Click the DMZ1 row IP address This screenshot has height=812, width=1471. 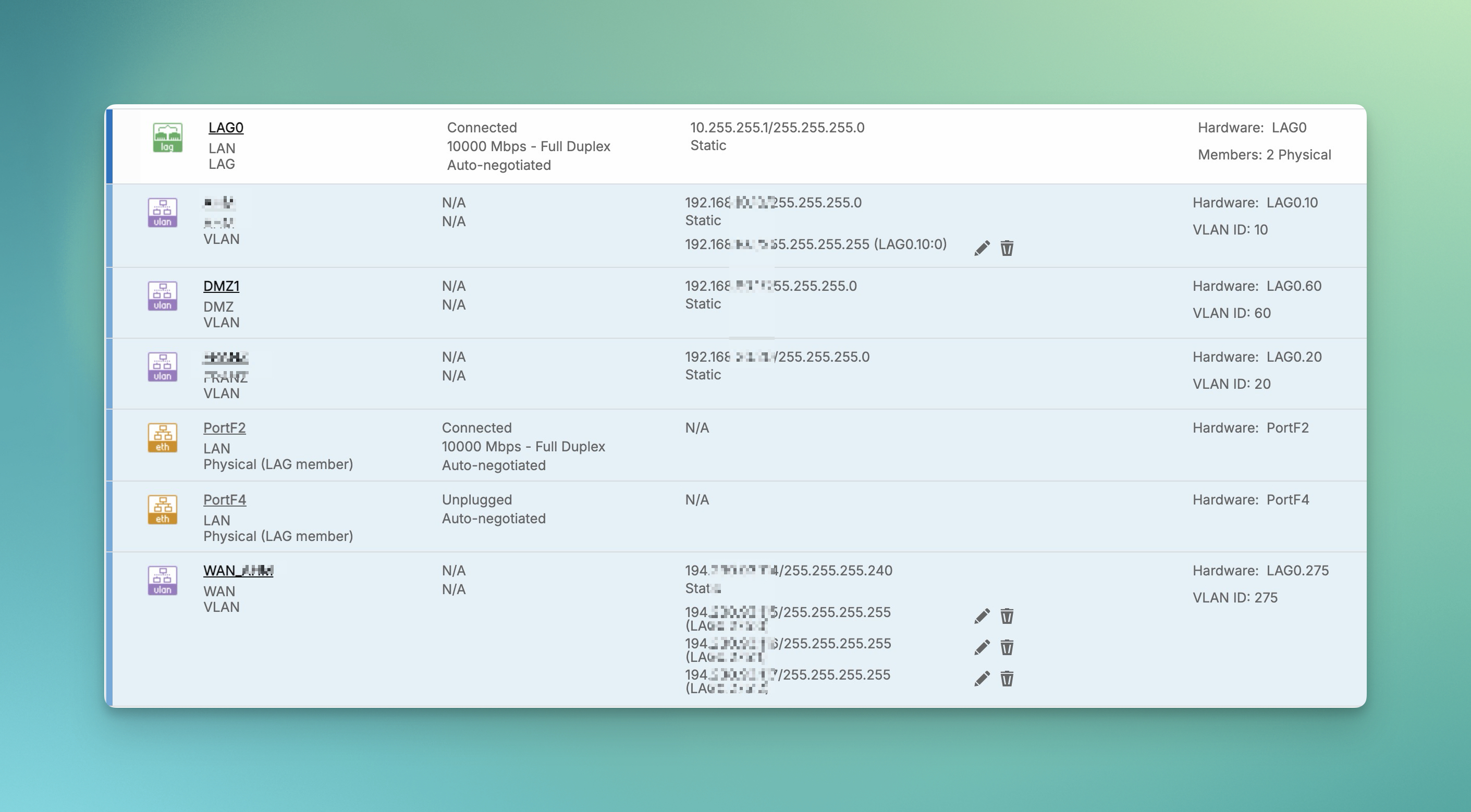point(771,286)
